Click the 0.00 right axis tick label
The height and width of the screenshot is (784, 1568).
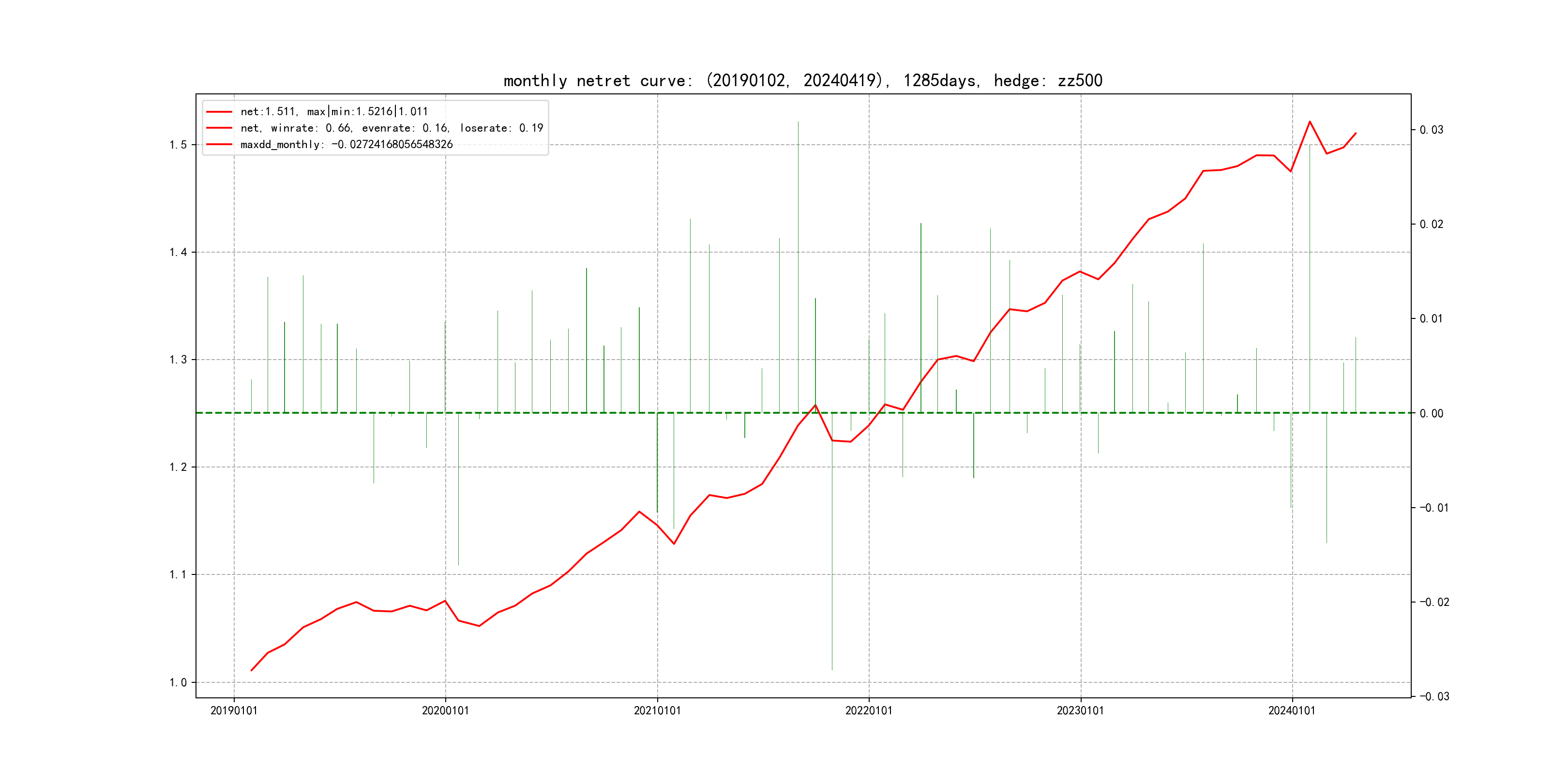tap(1431, 413)
